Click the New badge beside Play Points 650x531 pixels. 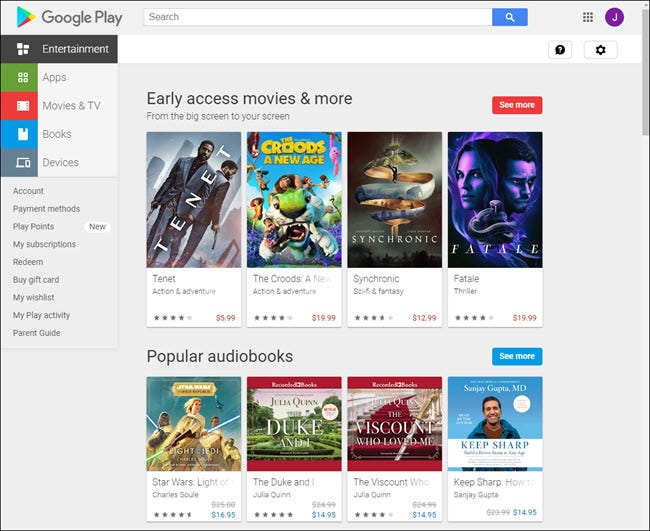pos(97,227)
